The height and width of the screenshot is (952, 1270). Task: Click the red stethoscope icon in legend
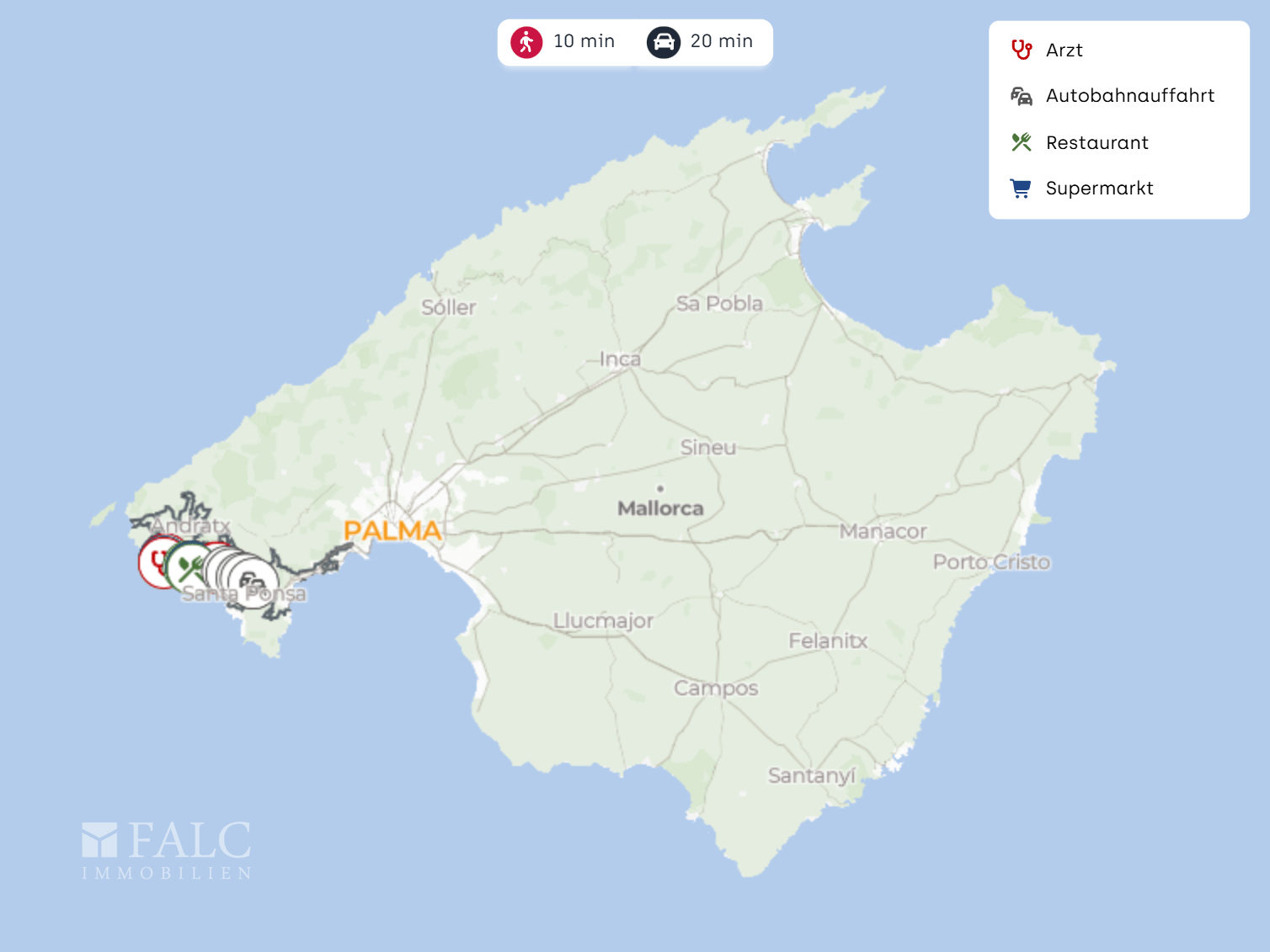[x=1021, y=51]
